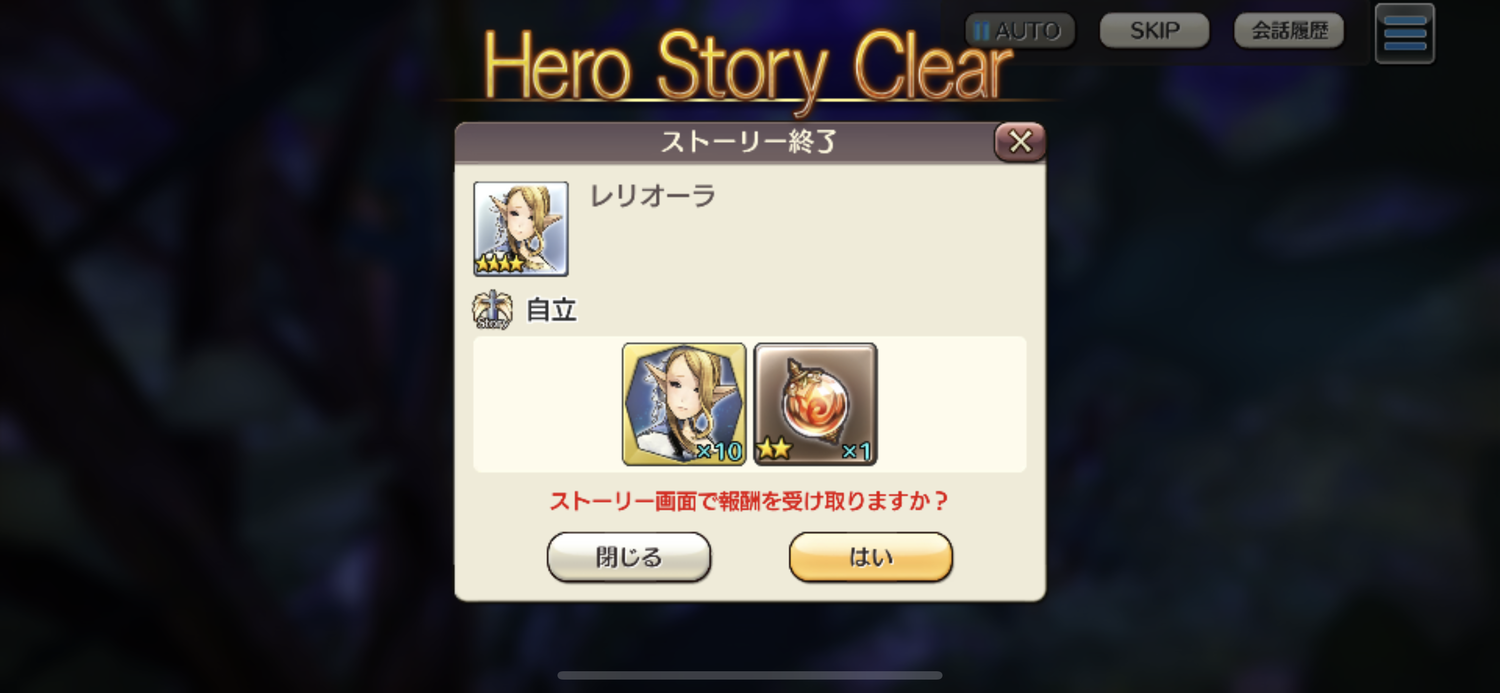Tap the レリオーラ shard reward icon
The width and height of the screenshot is (1500, 693).
coord(684,404)
